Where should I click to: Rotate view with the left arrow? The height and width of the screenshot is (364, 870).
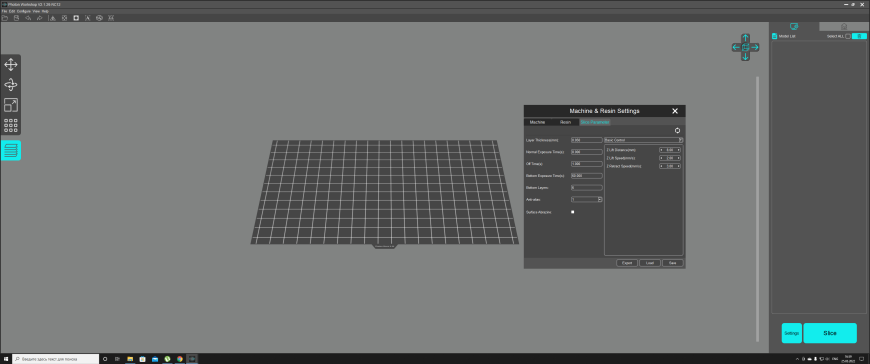point(736,47)
